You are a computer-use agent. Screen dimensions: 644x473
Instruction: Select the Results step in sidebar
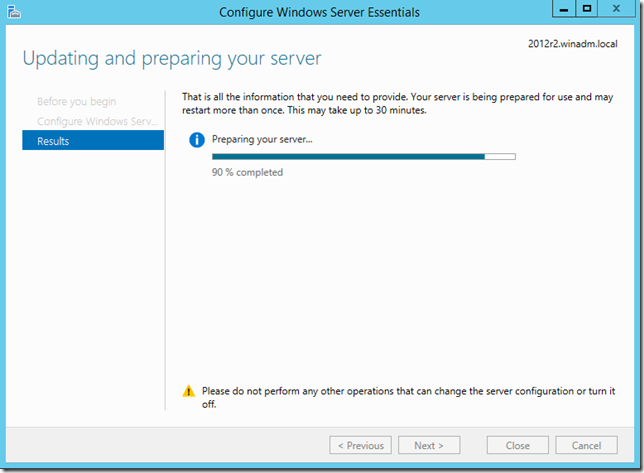click(x=93, y=140)
